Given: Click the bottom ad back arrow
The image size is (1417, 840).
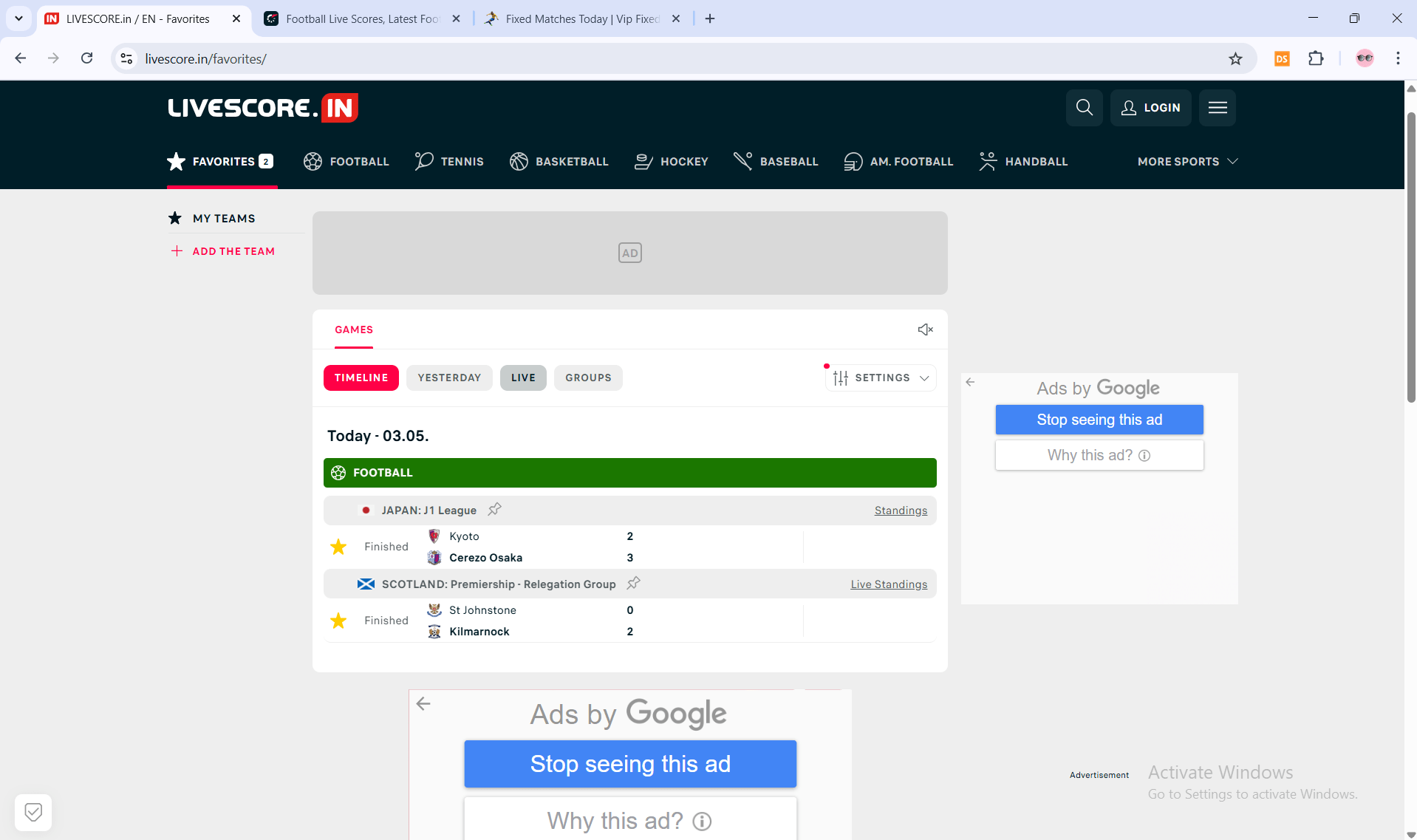Looking at the screenshot, I should (423, 703).
